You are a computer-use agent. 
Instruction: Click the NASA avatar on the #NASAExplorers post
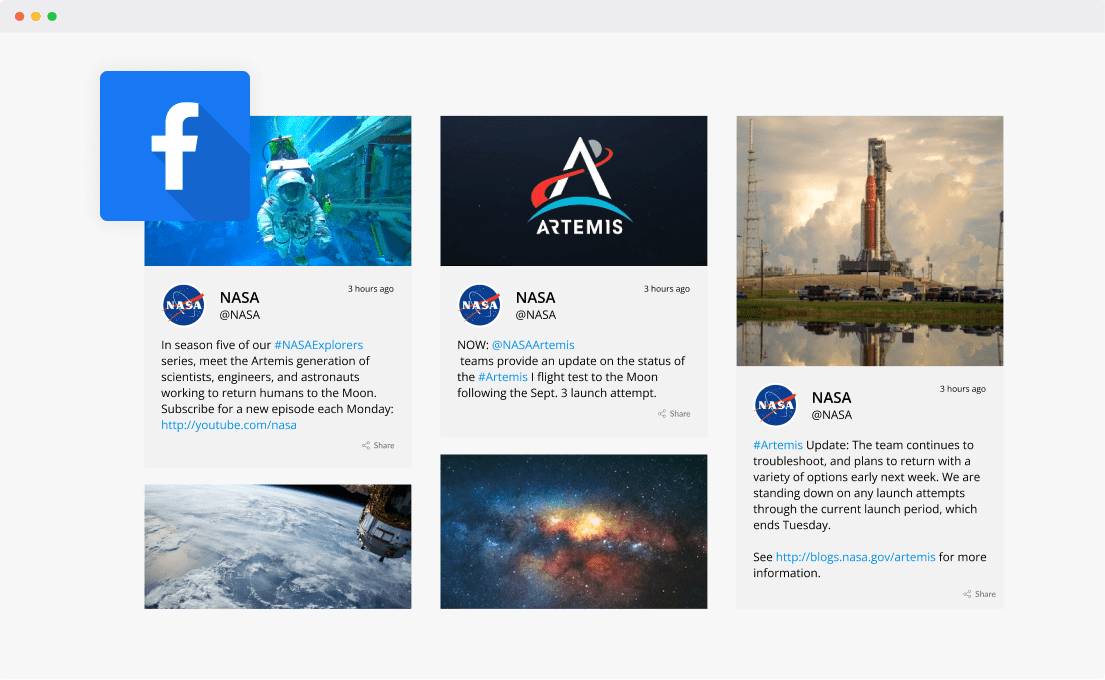(183, 305)
